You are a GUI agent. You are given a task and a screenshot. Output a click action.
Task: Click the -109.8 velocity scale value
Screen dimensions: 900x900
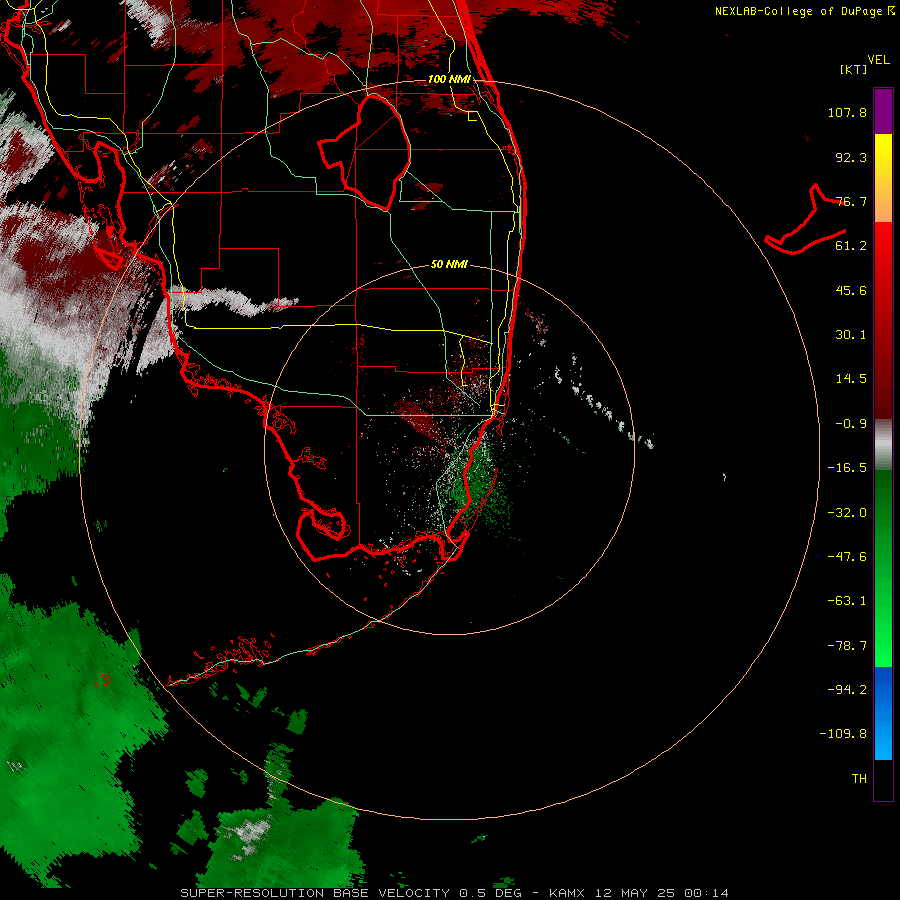pos(843,734)
